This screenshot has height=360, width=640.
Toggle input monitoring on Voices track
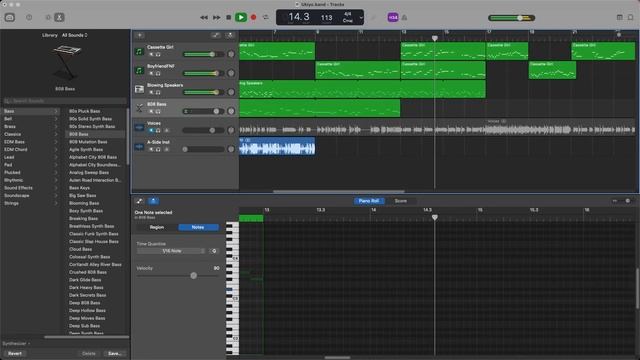[166, 131]
